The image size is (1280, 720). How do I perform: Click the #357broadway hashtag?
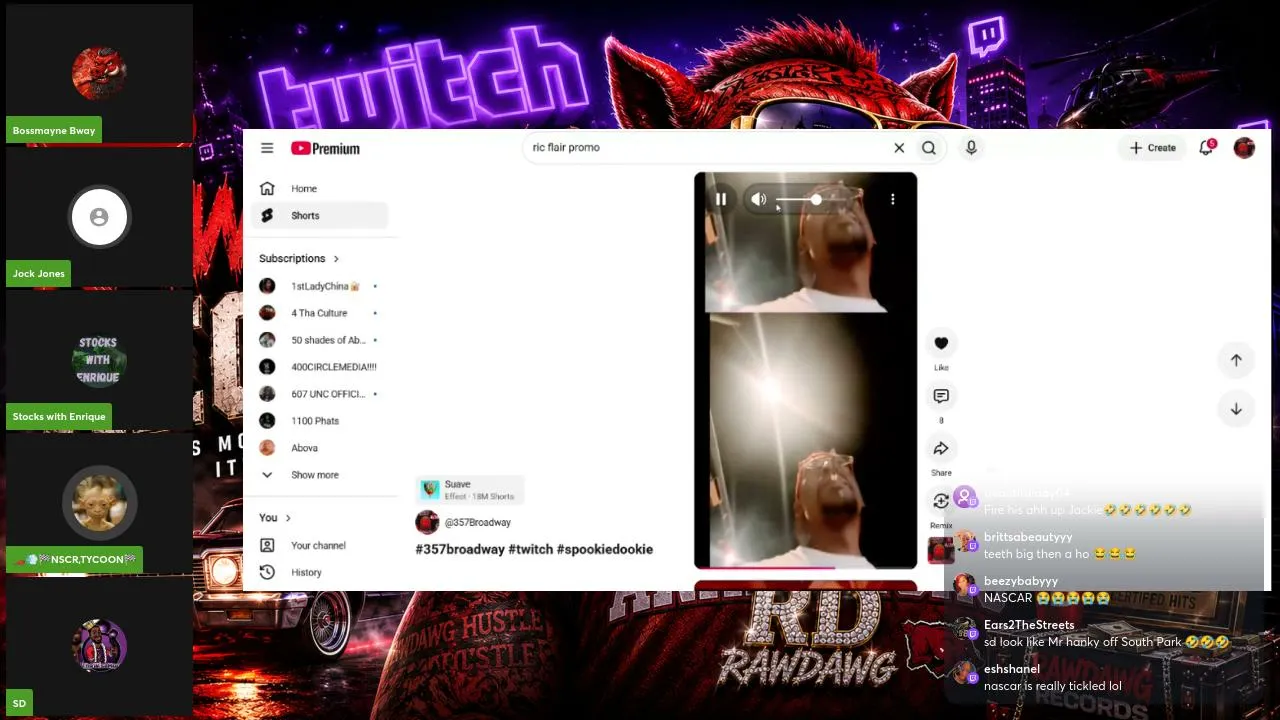(460, 549)
